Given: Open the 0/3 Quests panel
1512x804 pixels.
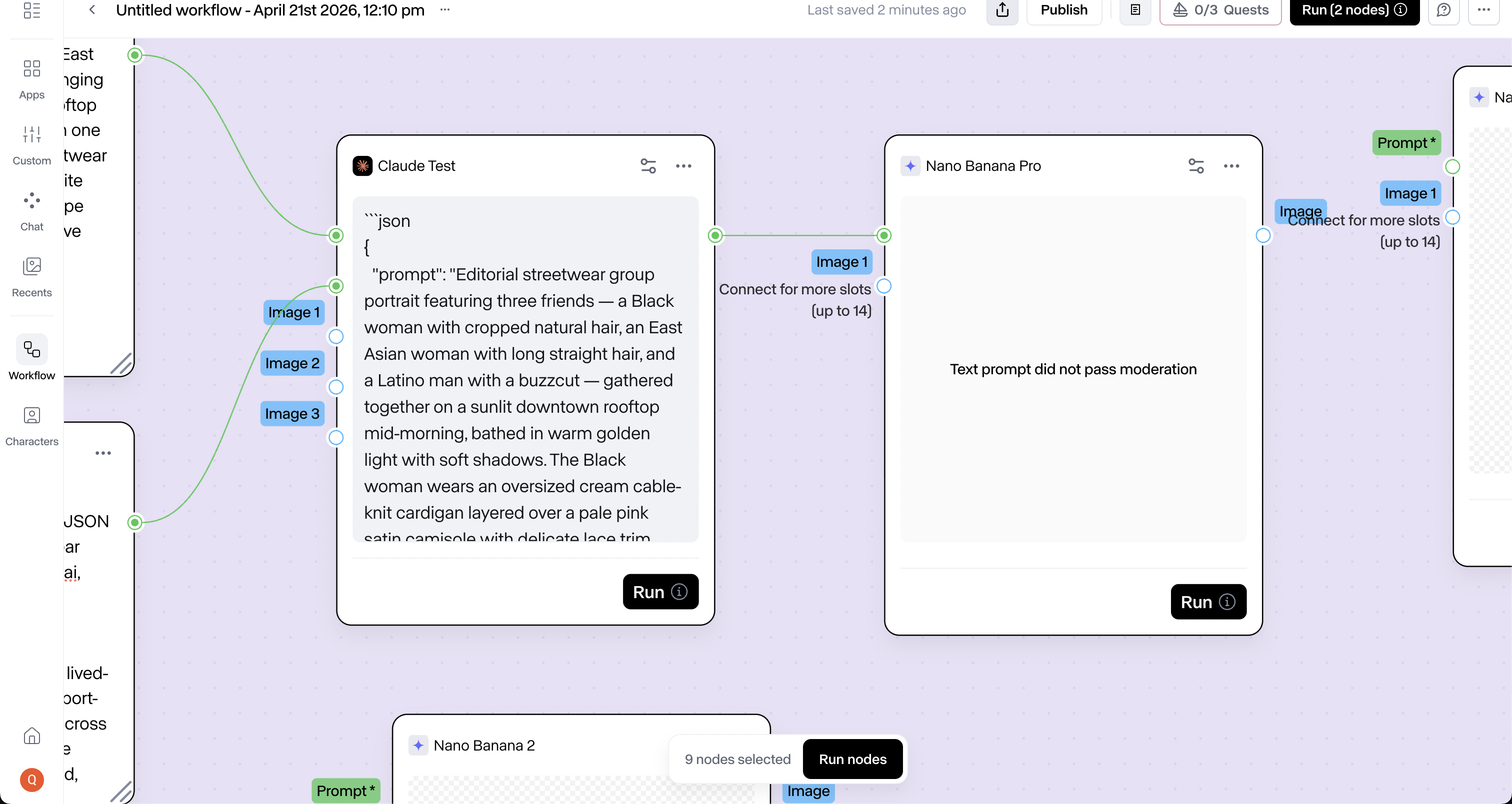Looking at the screenshot, I should point(1220,10).
